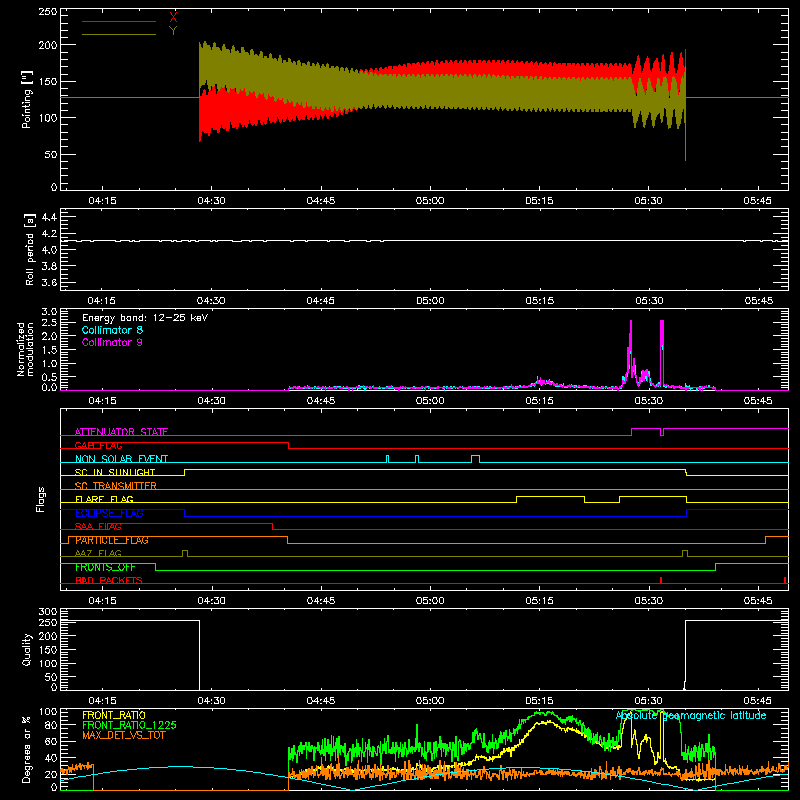Click the Roll period axis title
This screenshot has height=800, width=800.
(30, 249)
